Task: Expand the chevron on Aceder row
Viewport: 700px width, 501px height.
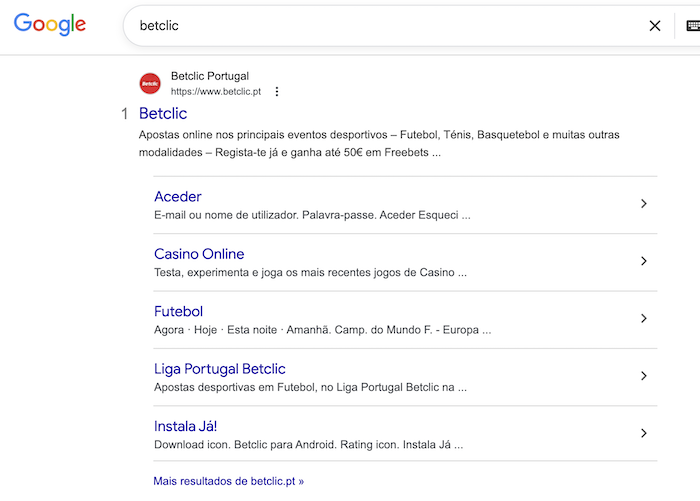Action: pos(643,204)
